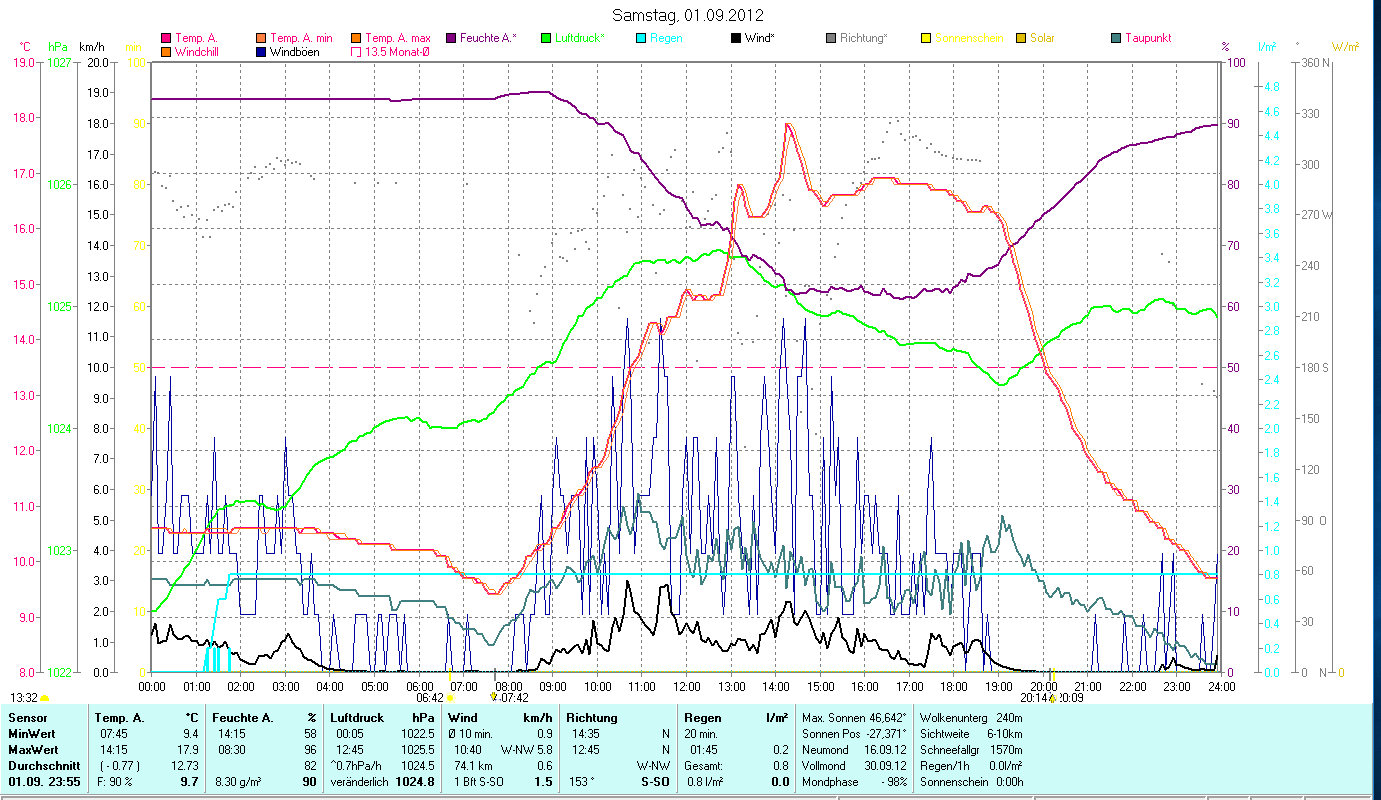This screenshot has width=1381, height=800.
Task: Click the MaxWert row label
Action: [33, 750]
